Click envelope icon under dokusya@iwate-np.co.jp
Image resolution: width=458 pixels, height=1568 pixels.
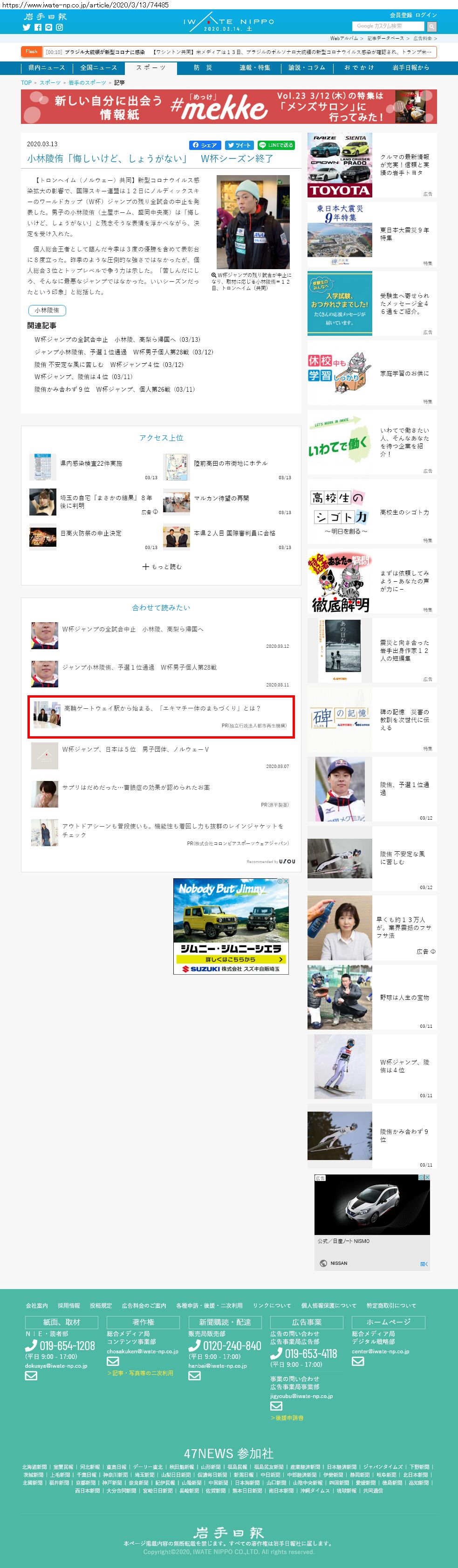pos(31,1375)
